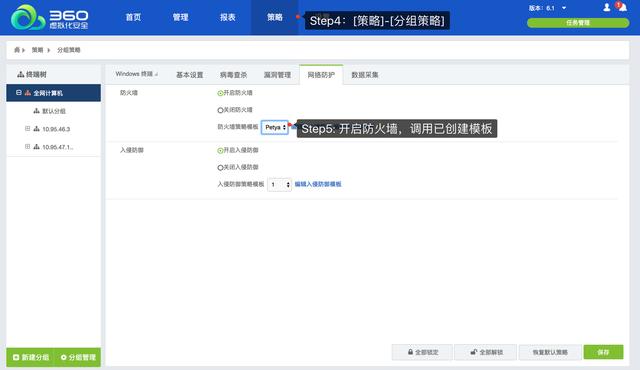Open the user account icon
Viewport: 640px width, 370px height.
point(607,7)
